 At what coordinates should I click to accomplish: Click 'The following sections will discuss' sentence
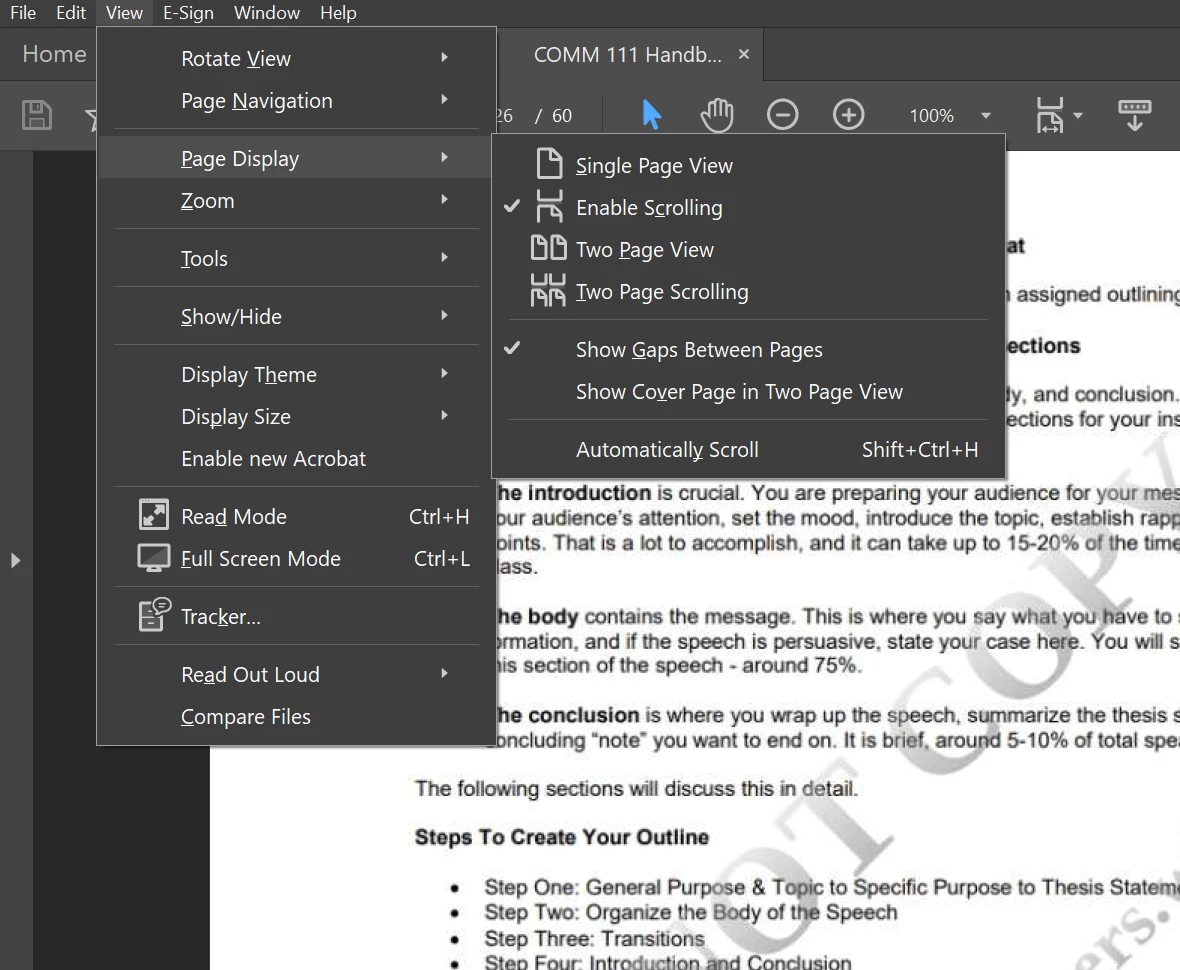coord(637,789)
